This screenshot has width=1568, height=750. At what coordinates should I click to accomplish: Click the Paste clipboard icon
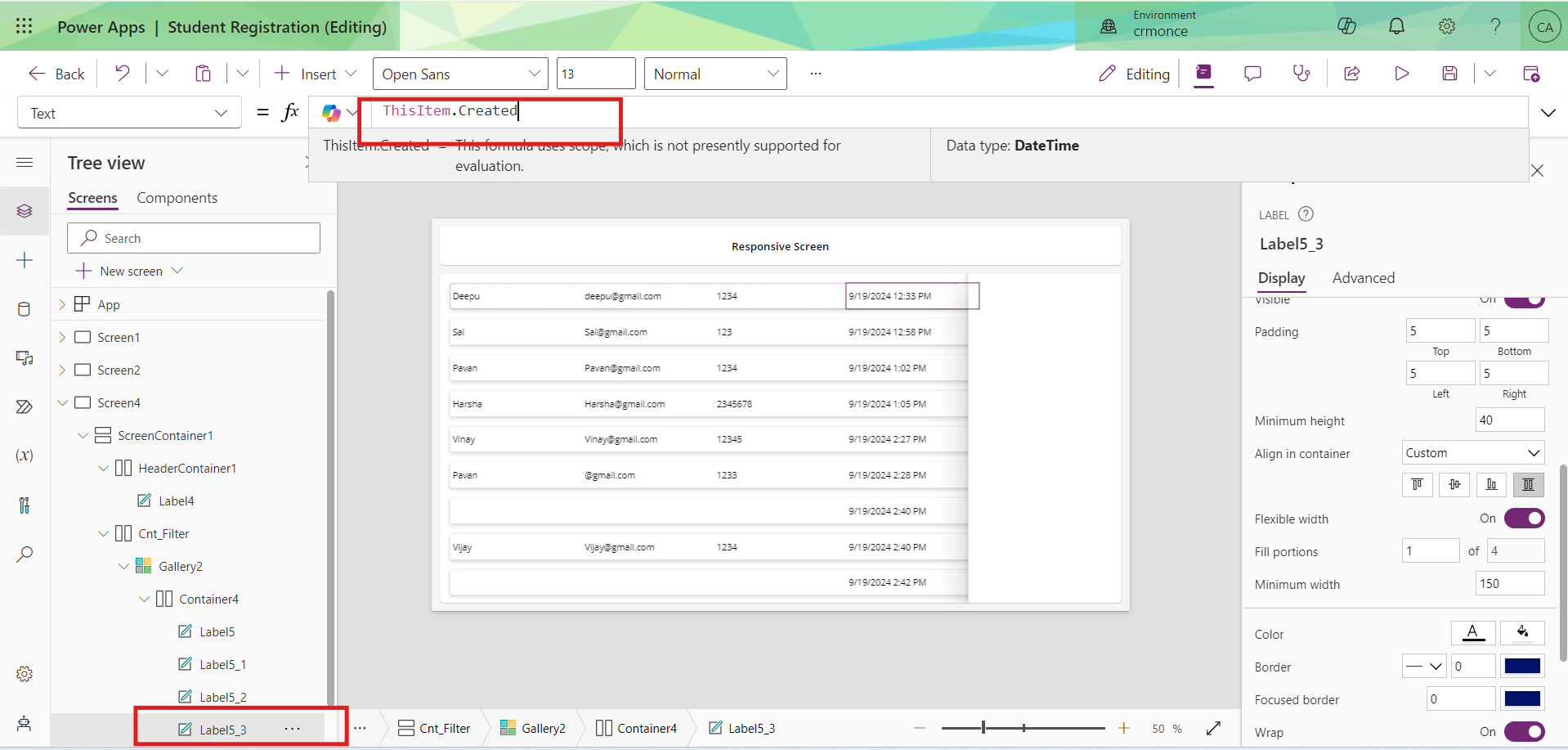(x=203, y=74)
